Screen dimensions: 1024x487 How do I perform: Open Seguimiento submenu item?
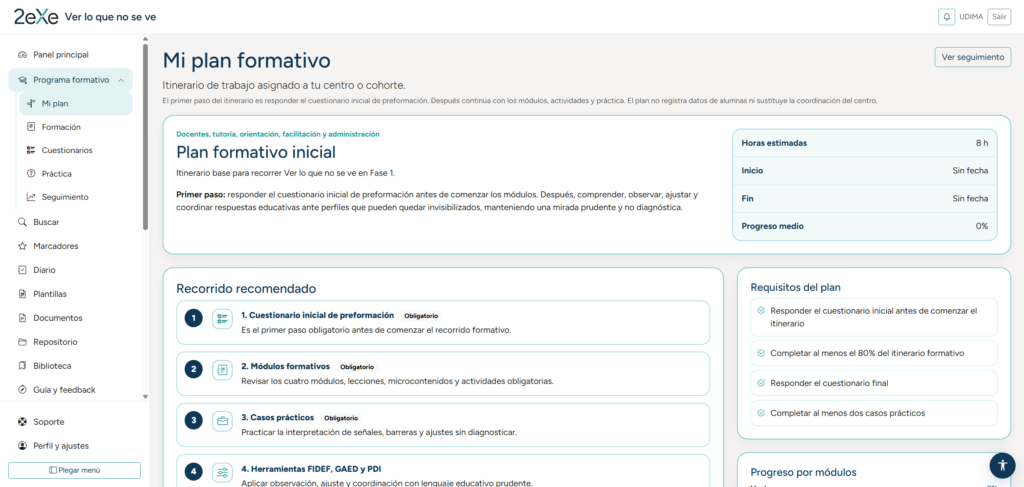(75, 196)
